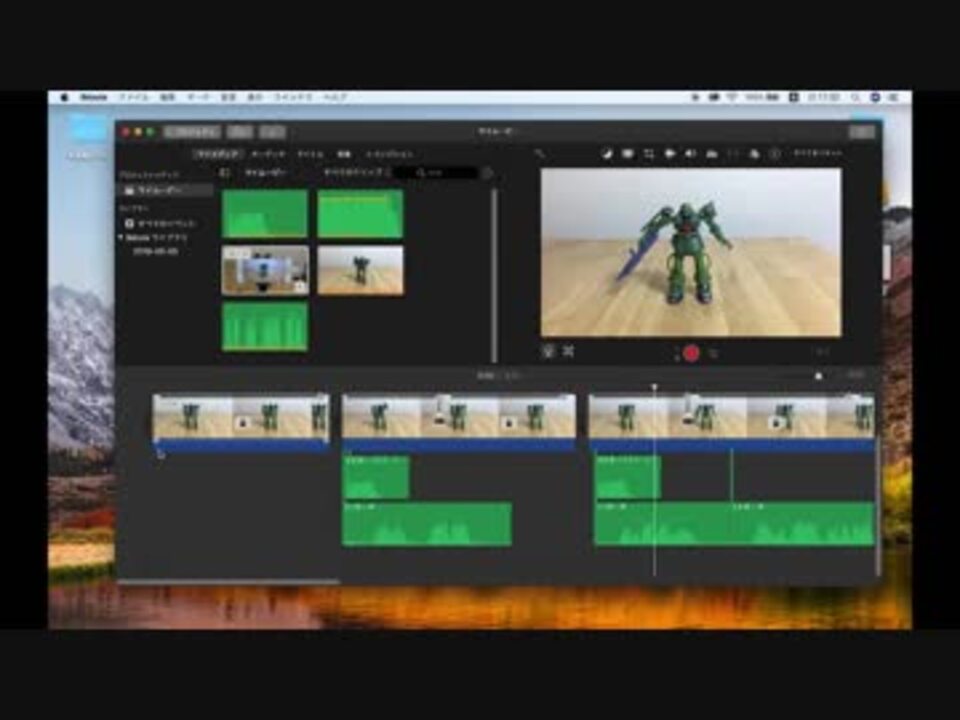Screen dimensions: 960x720
Task: Select the desktop folder icon behind iMovie
Action: (86, 130)
